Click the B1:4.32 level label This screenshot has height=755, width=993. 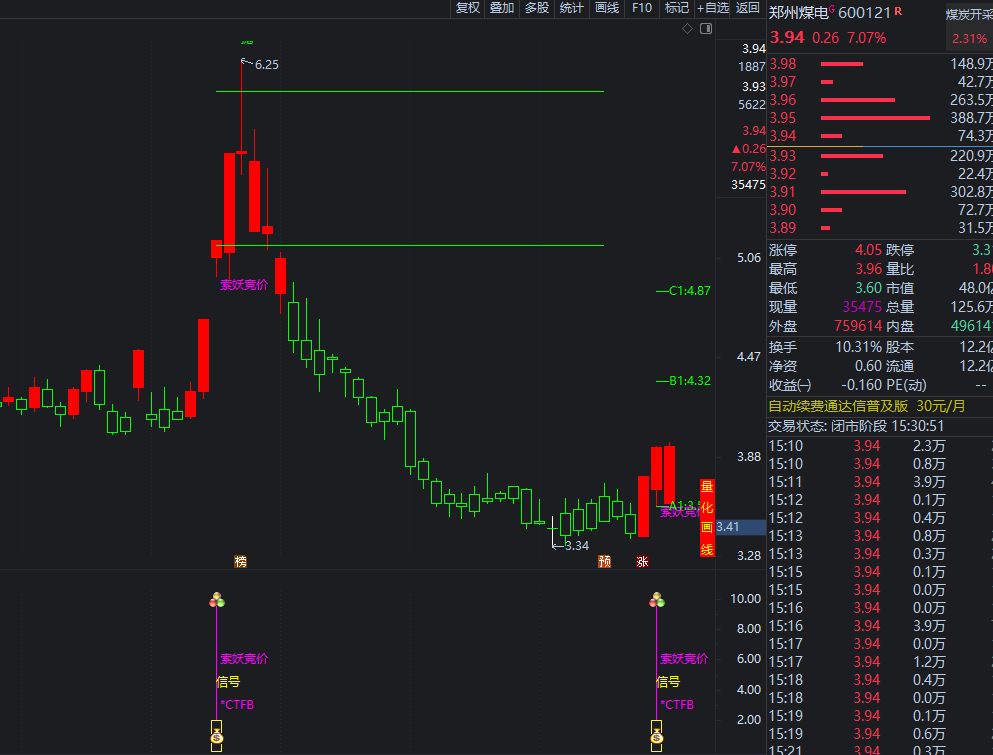(690, 381)
